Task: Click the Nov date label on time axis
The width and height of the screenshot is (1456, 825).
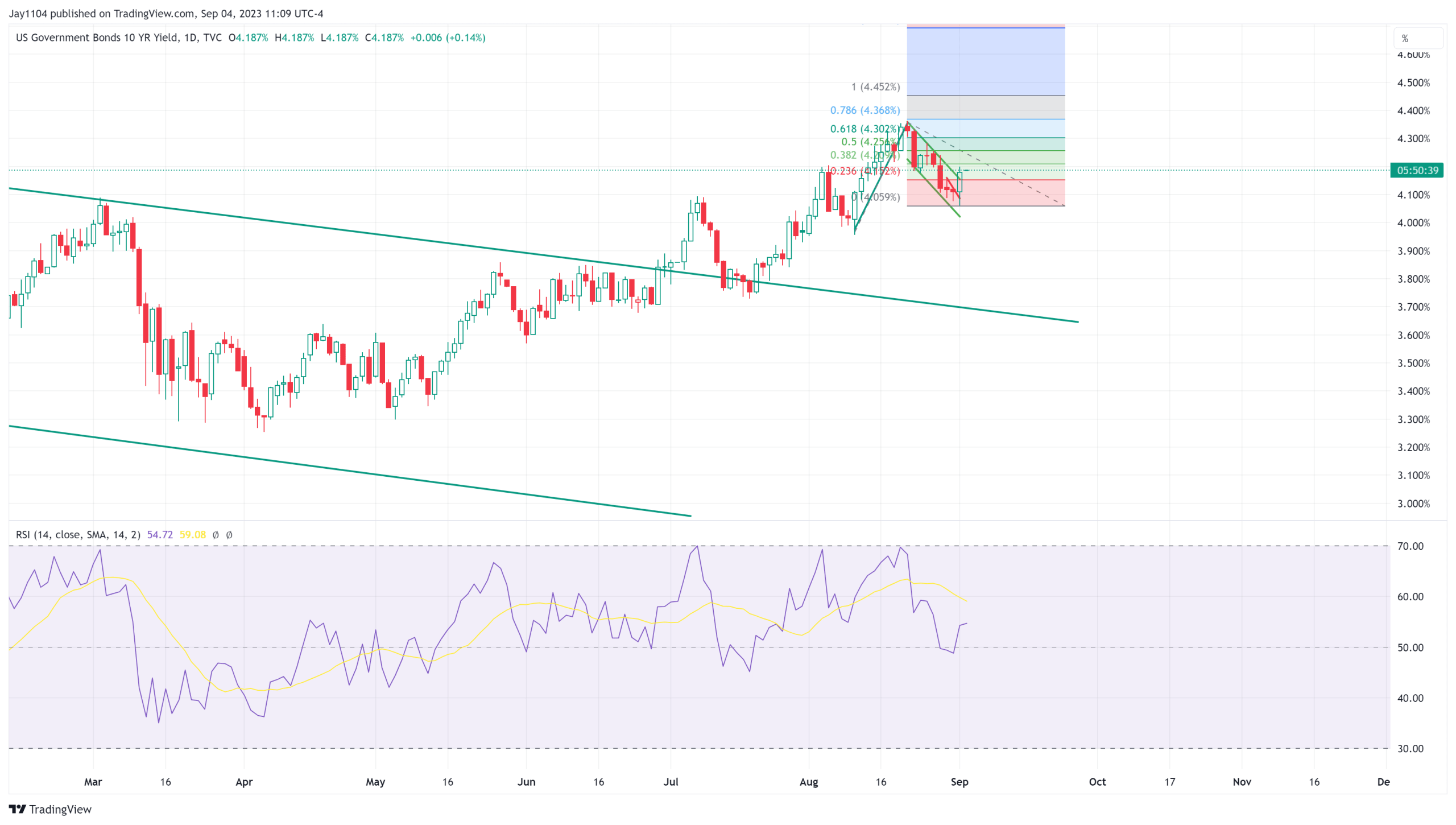Action: tap(1242, 782)
